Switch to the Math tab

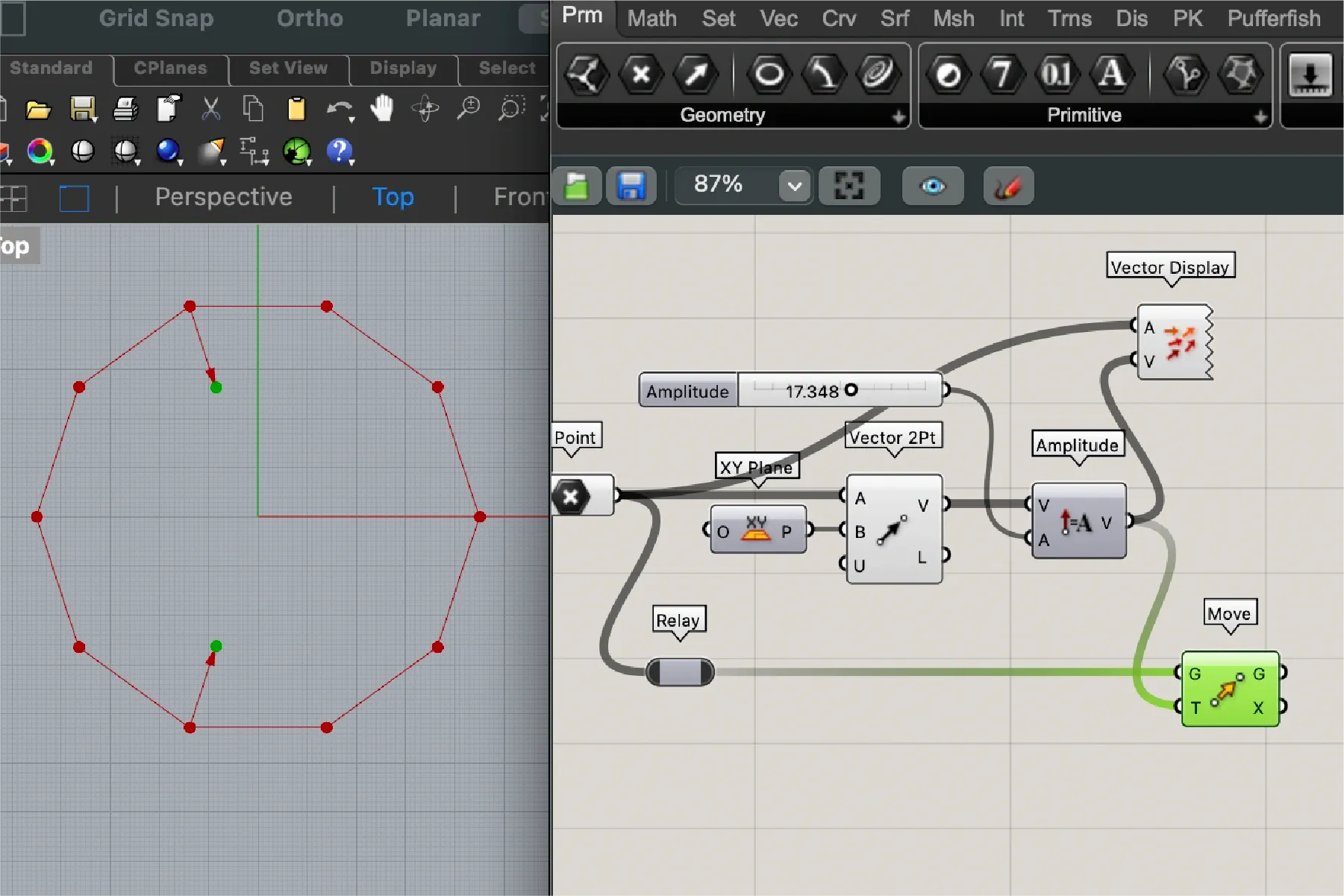(x=651, y=18)
